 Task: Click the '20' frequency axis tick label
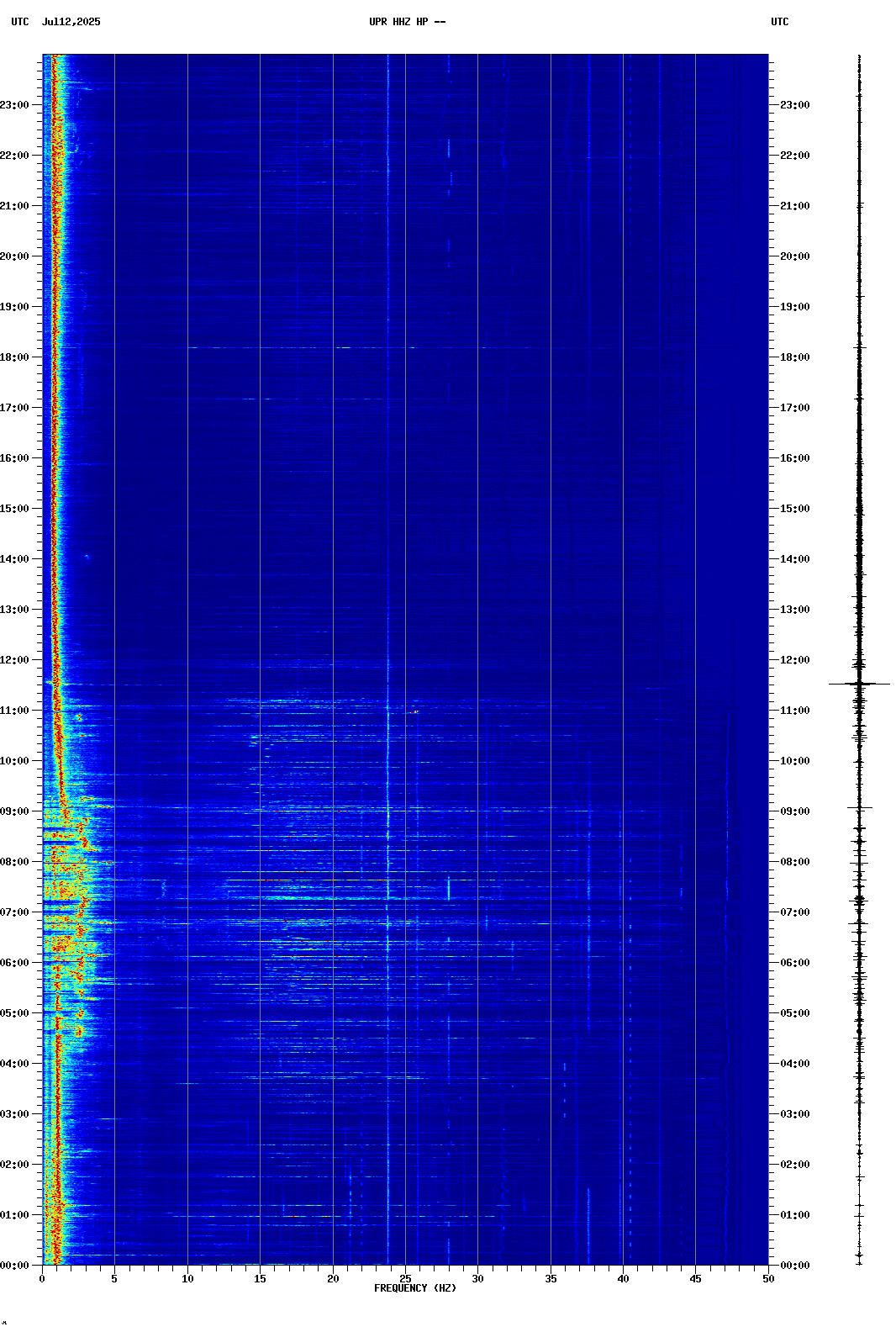[x=333, y=1279]
